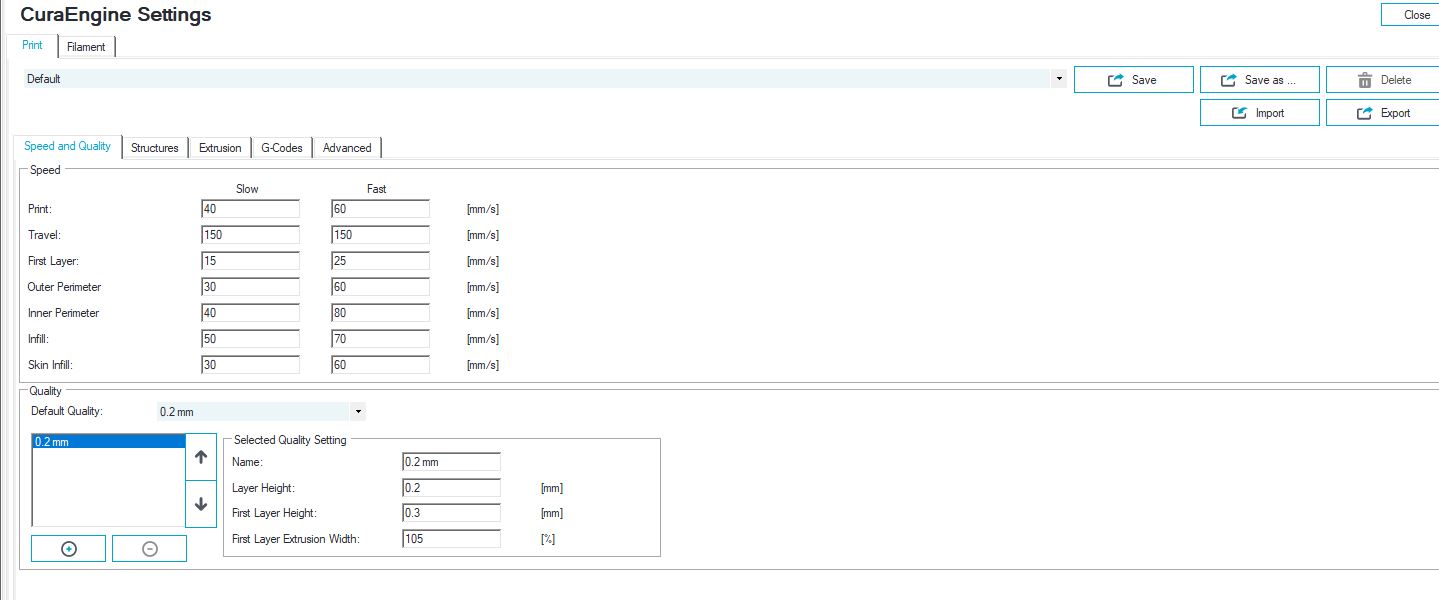Open the profile dropdown showing Default
Image resolution: width=1439 pixels, height=600 pixels.
545,79
